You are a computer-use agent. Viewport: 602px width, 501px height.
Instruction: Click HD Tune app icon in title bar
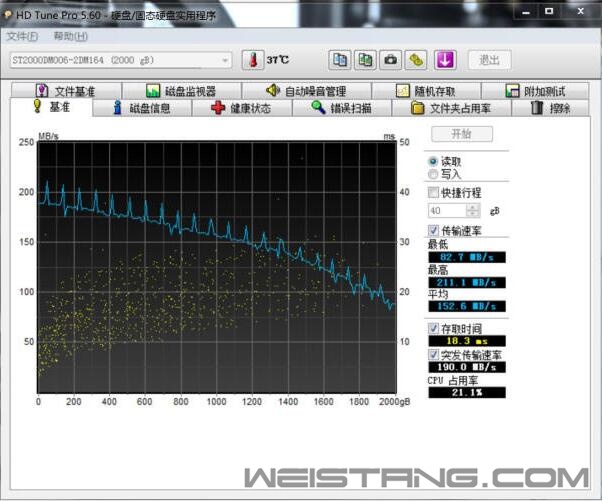(7, 15)
